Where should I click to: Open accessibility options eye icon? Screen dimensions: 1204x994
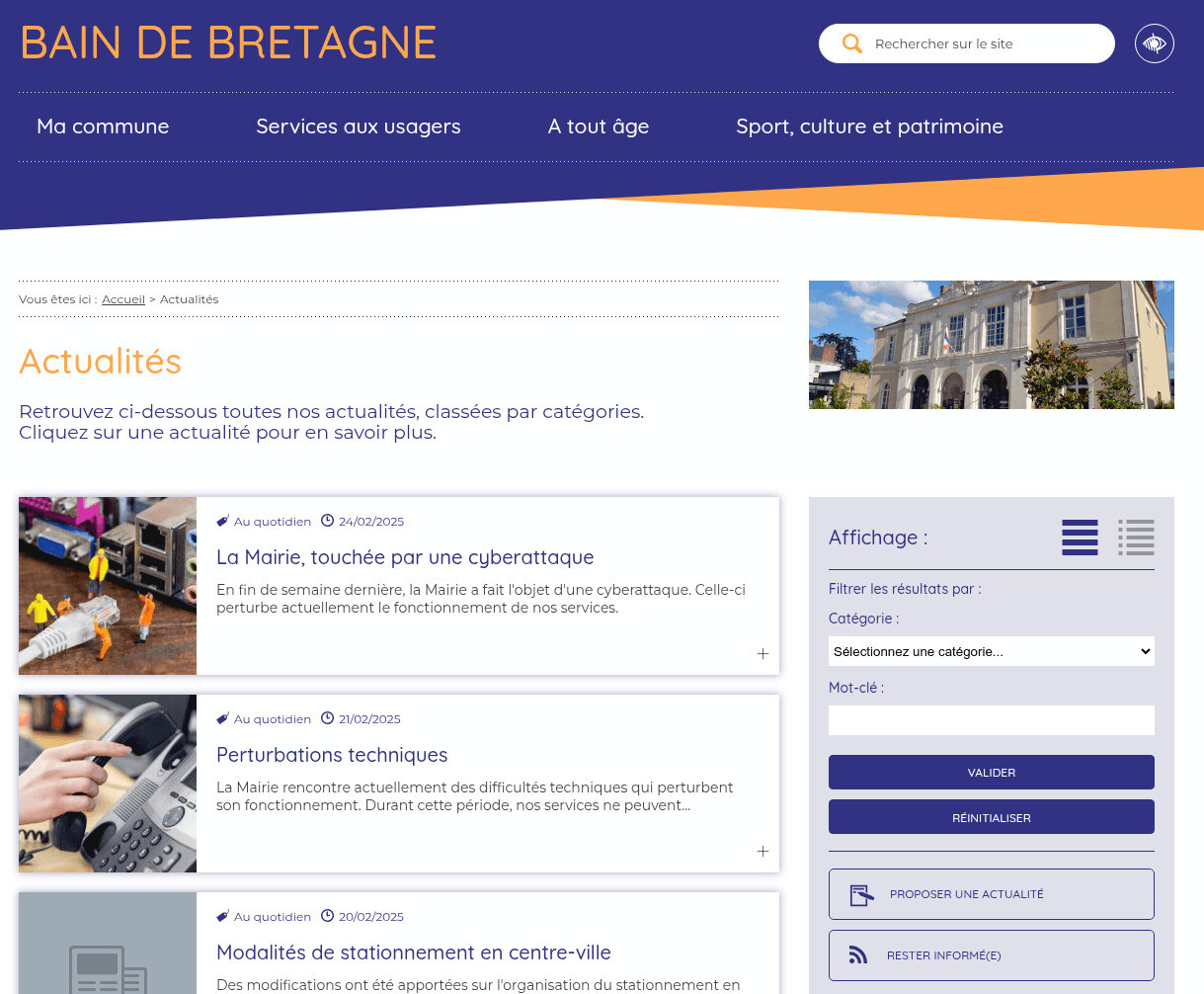point(1155,43)
